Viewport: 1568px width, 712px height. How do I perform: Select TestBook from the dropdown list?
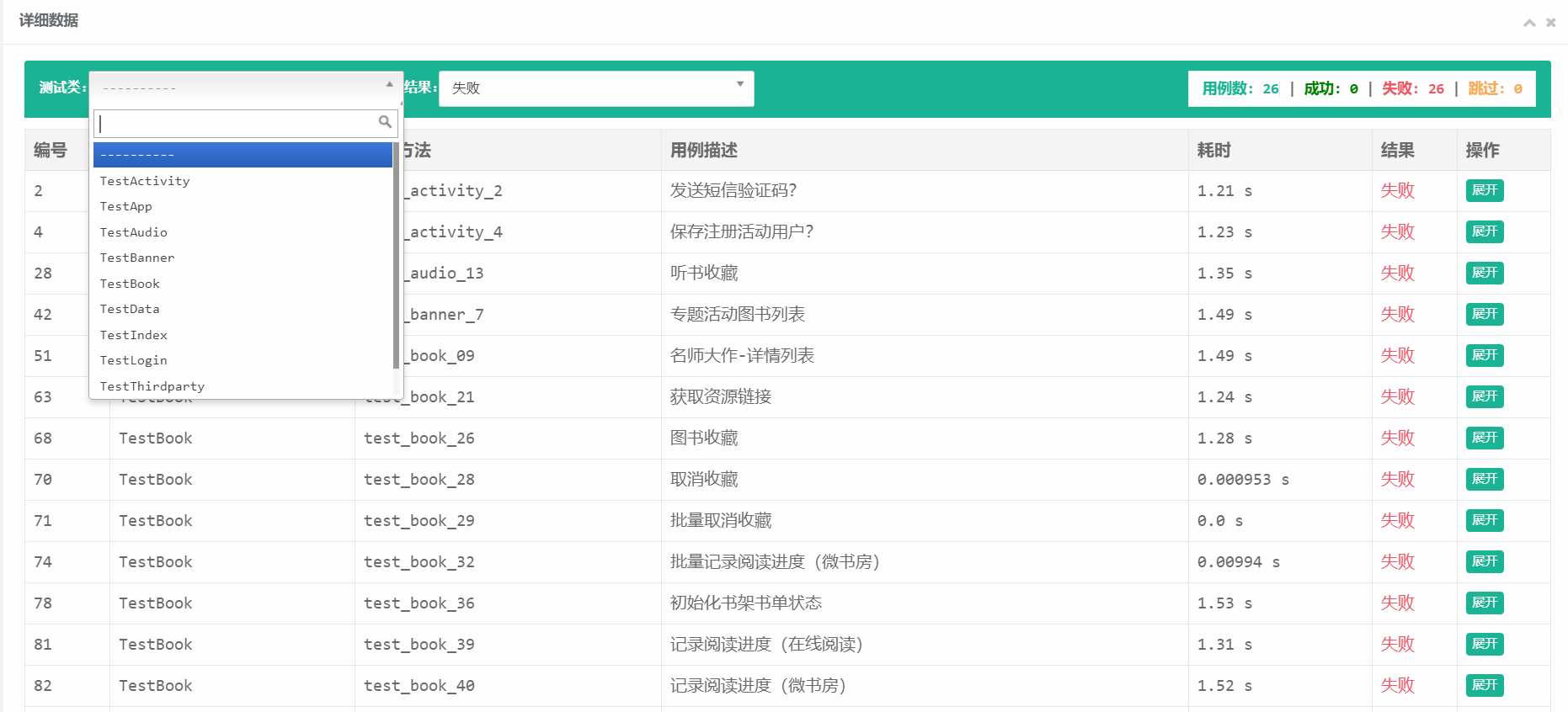[x=243, y=284]
